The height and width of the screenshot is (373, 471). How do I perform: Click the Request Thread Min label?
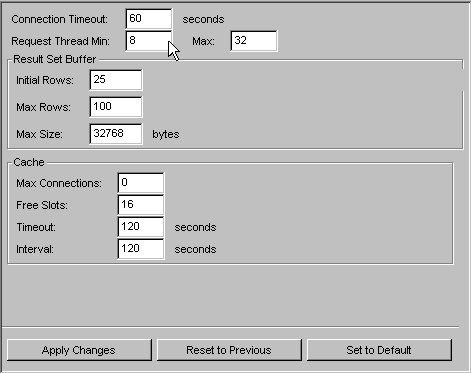[60, 41]
